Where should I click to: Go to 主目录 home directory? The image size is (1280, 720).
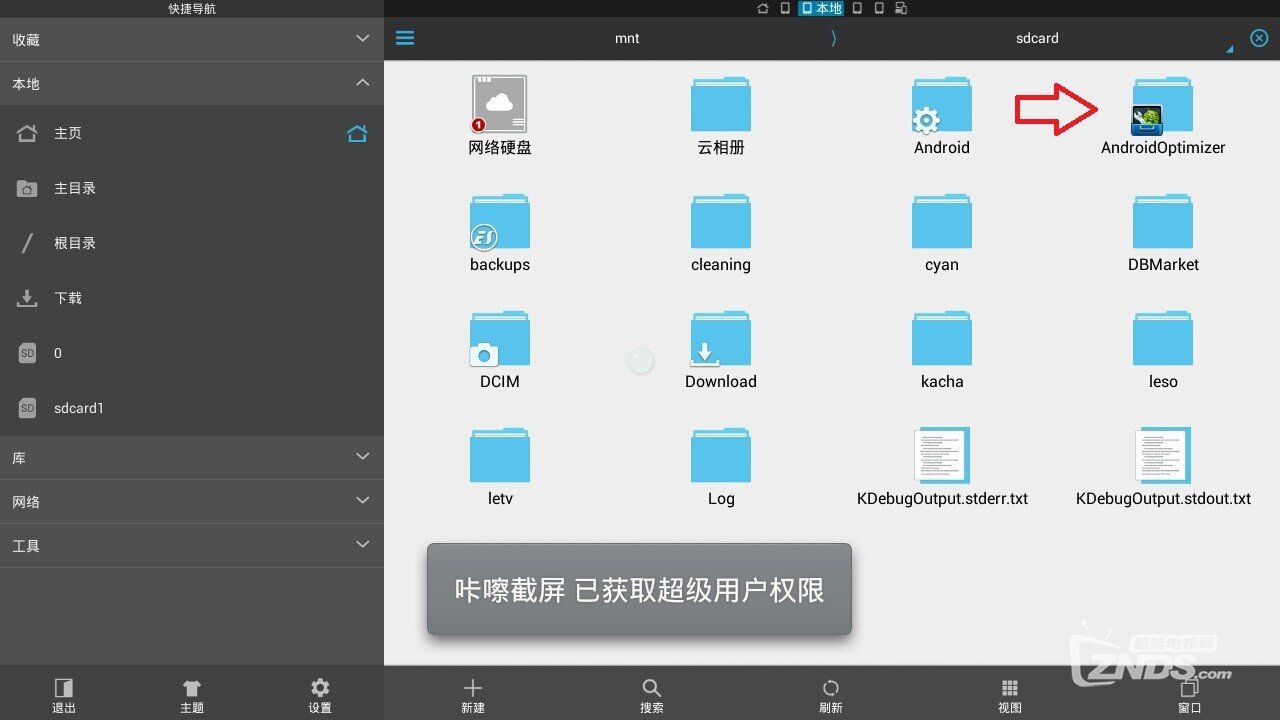coord(192,188)
